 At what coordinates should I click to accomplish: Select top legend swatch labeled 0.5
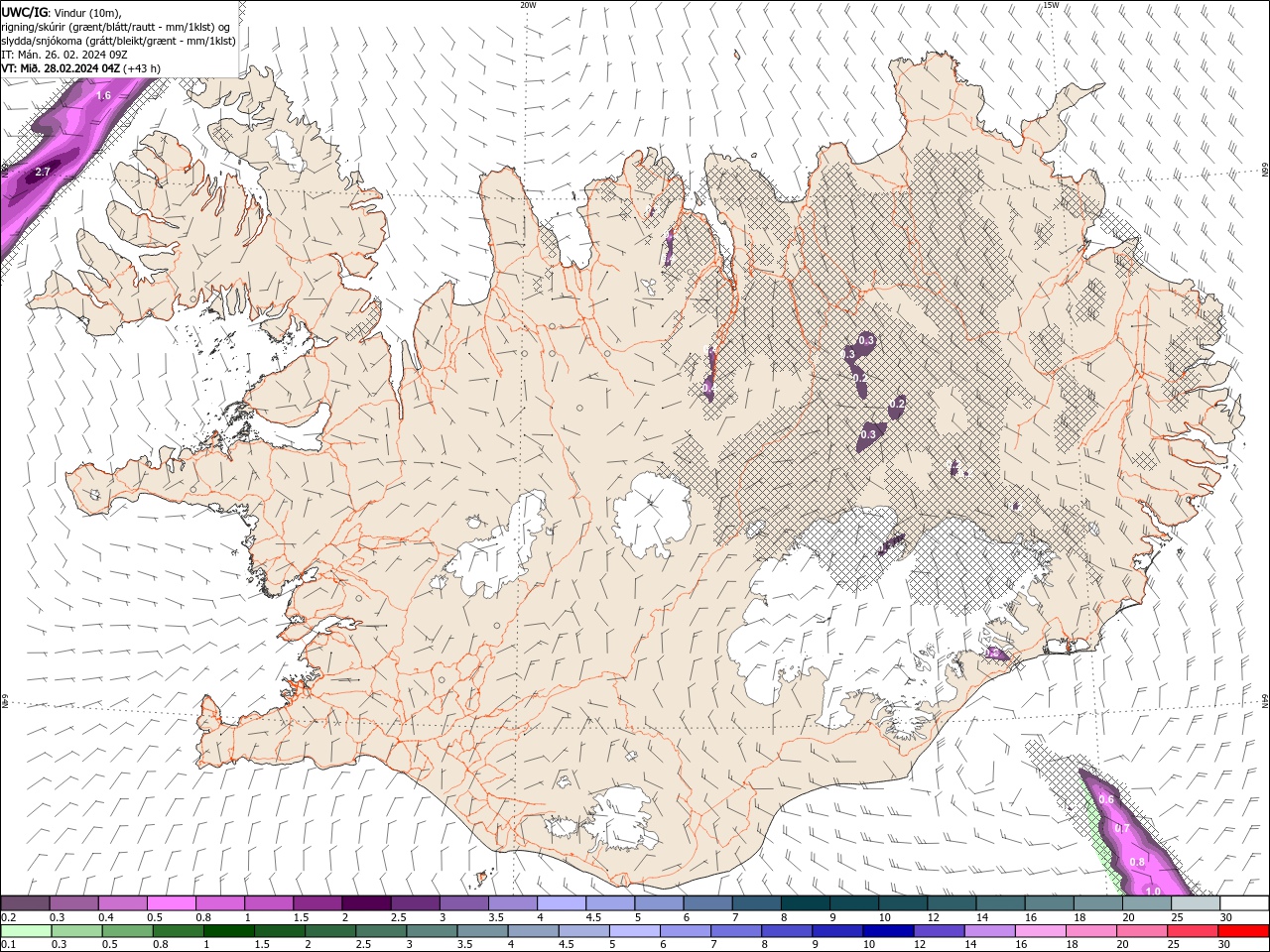172,903
